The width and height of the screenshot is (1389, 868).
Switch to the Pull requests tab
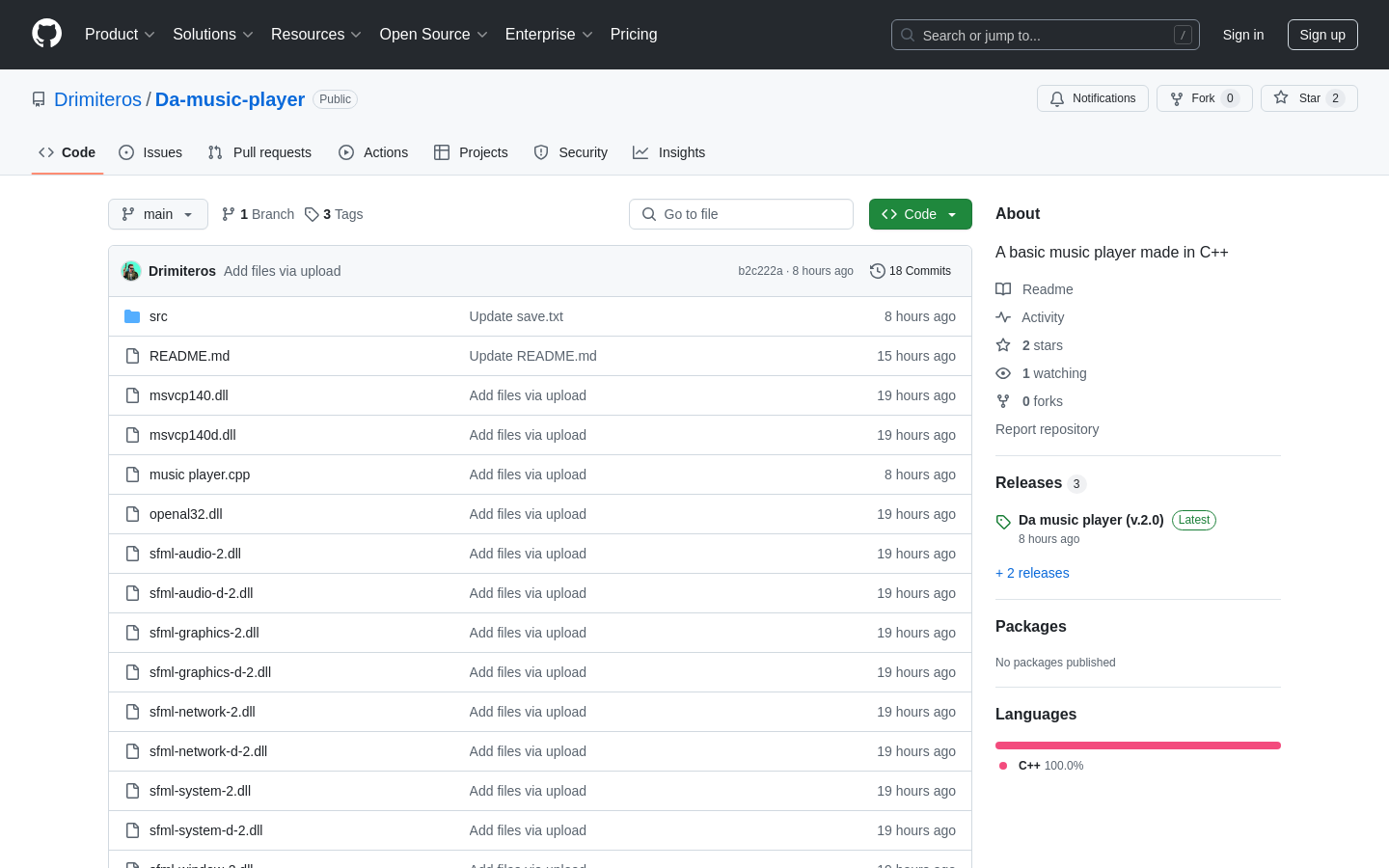(259, 152)
